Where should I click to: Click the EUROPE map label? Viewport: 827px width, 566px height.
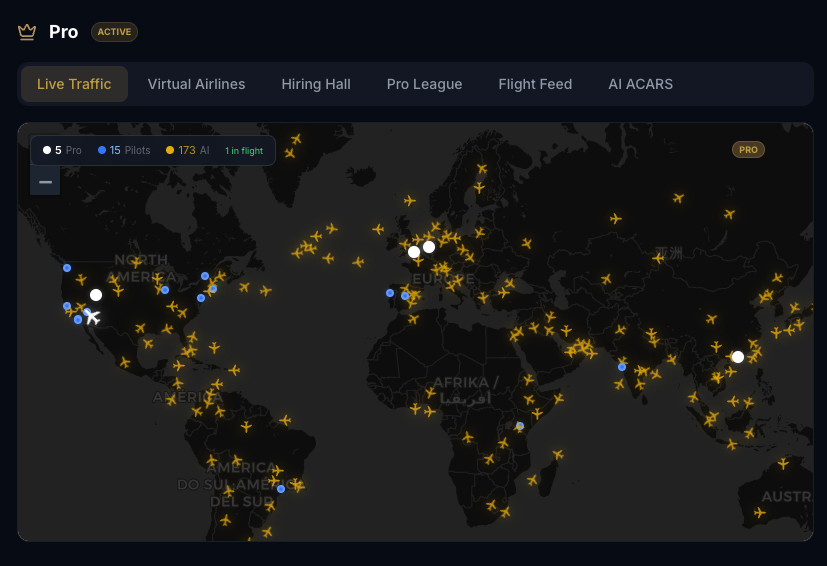pyautogui.click(x=443, y=279)
